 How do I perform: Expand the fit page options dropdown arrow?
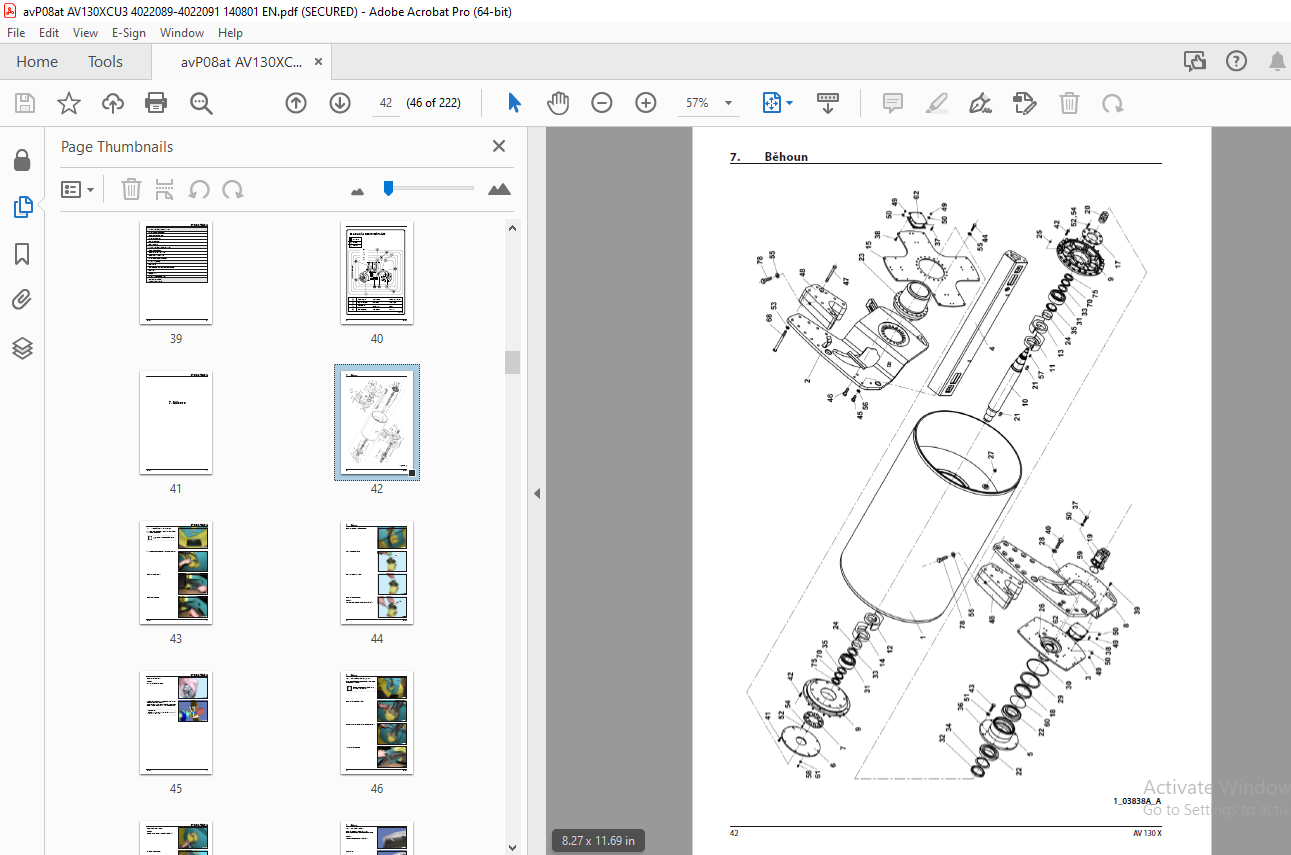[x=790, y=103]
